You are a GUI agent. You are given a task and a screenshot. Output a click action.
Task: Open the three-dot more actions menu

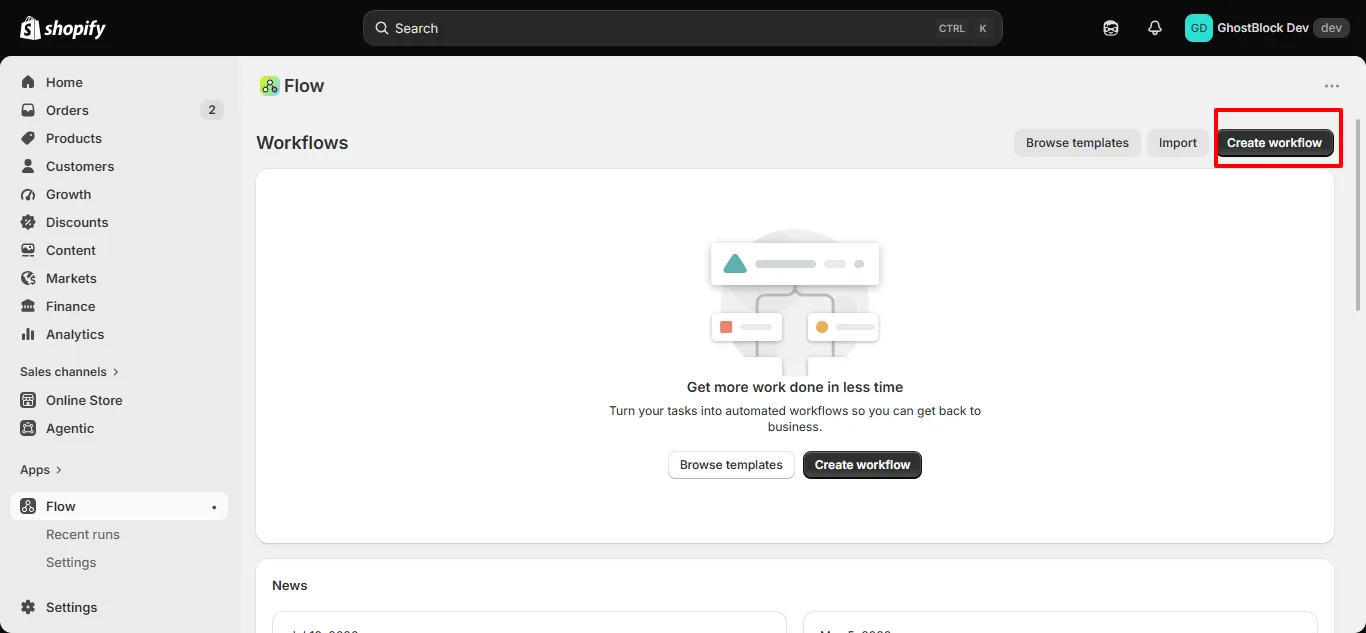click(1331, 86)
